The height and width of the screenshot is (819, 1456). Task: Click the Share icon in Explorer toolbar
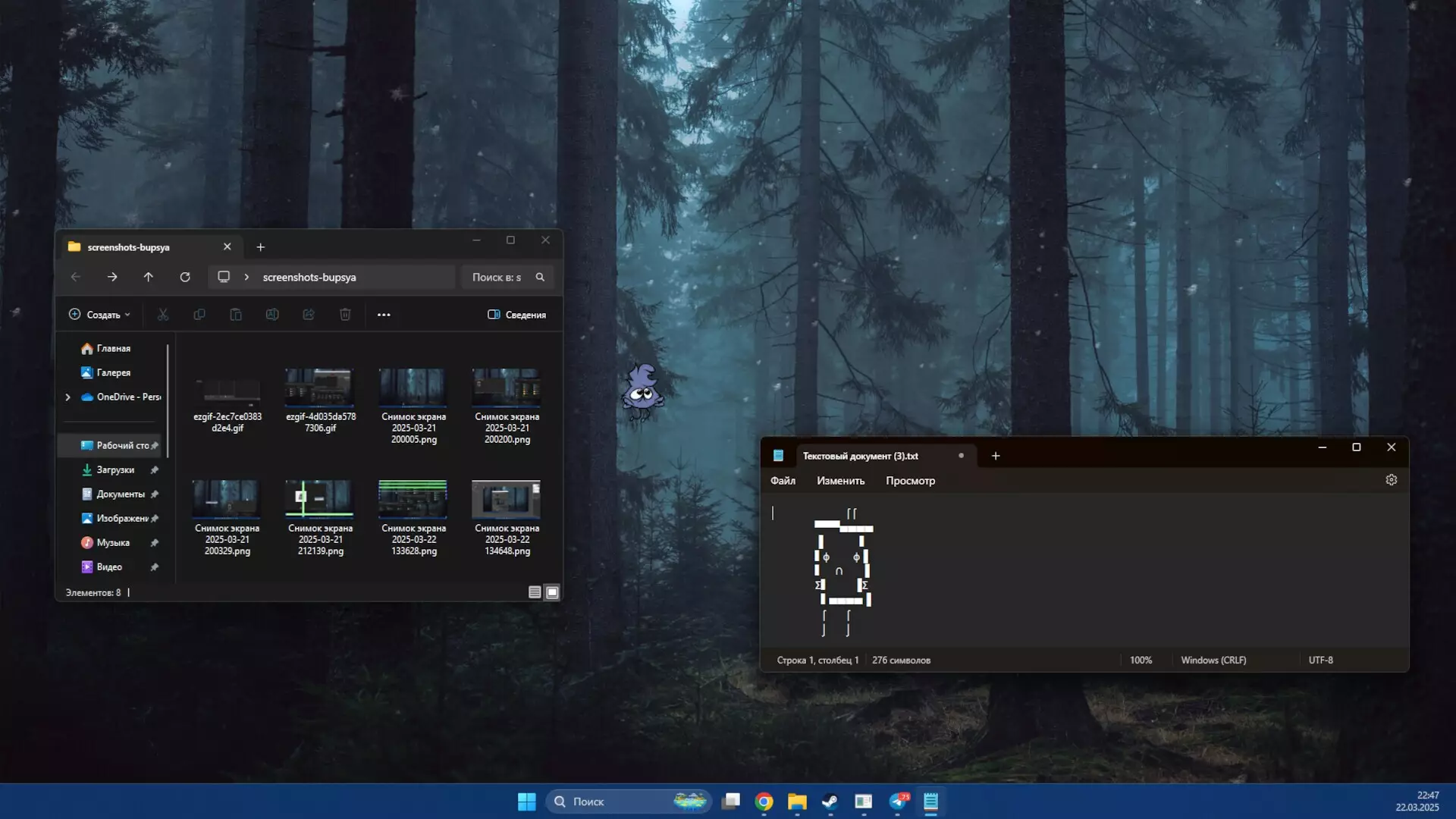(309, 315)
